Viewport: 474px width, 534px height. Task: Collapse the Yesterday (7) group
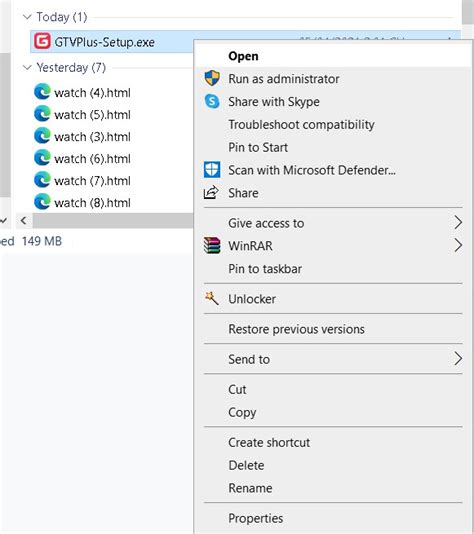pos(27,67)
